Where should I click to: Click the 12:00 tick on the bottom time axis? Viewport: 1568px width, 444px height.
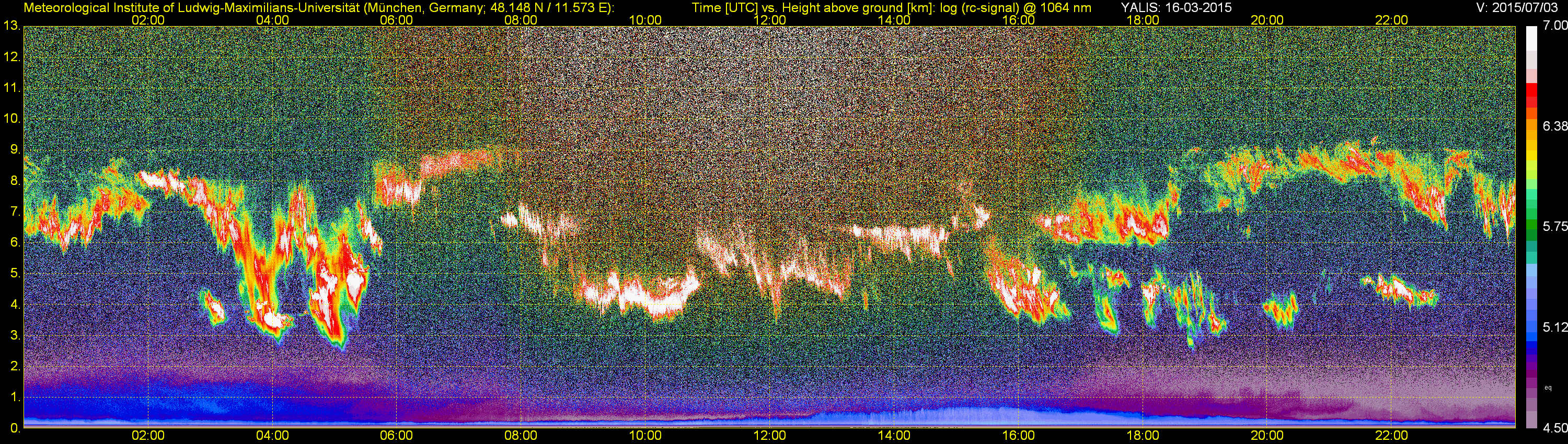[769, 436]
